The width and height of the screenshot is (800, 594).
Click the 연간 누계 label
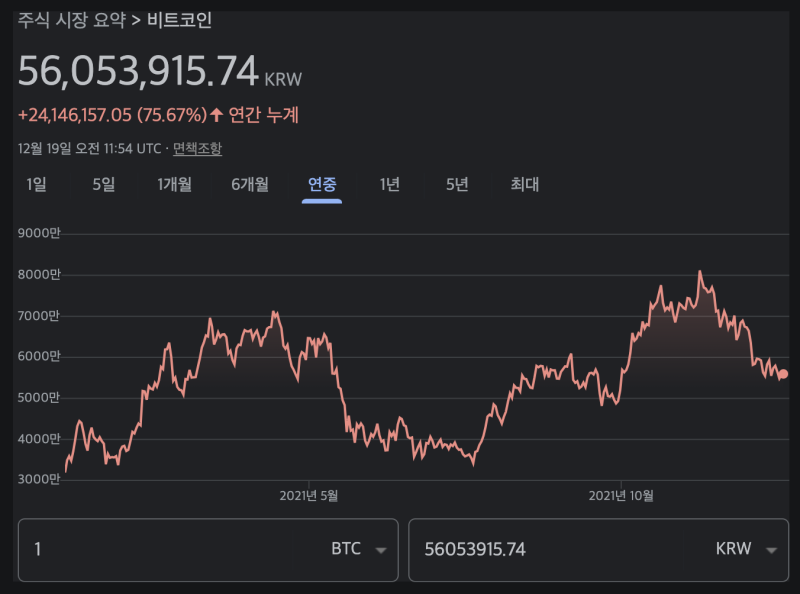pyautogui.click(x=263, y=115)
